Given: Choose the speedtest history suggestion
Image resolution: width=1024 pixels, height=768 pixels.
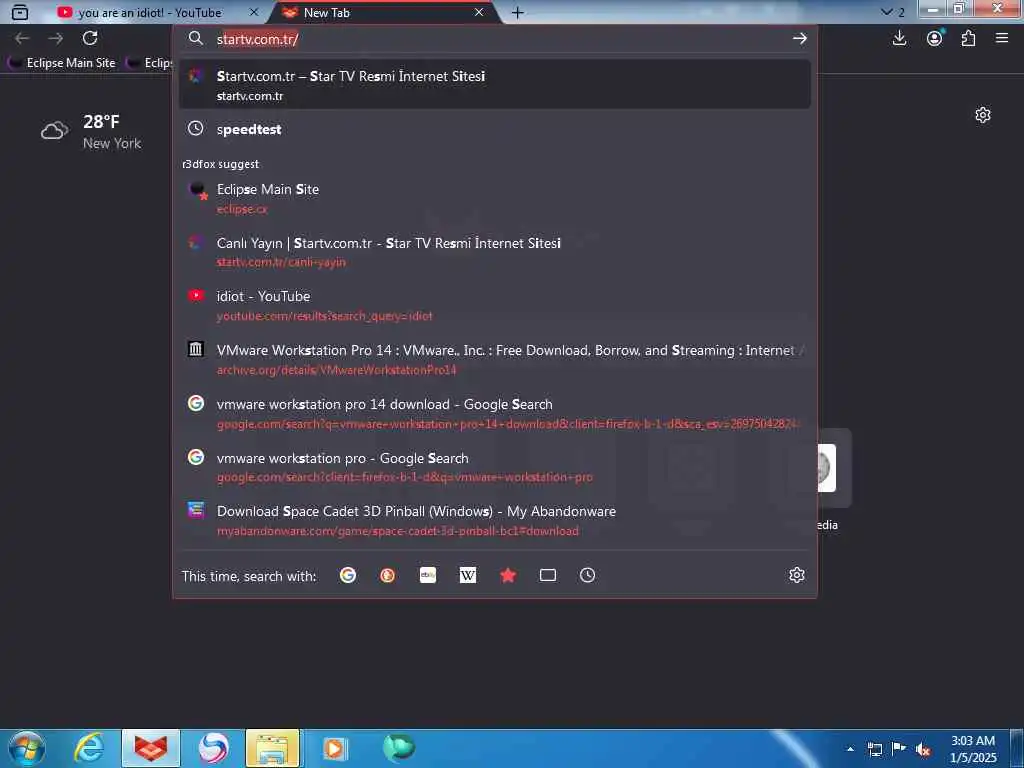Looking at the screenshot, I should (495, 129).
